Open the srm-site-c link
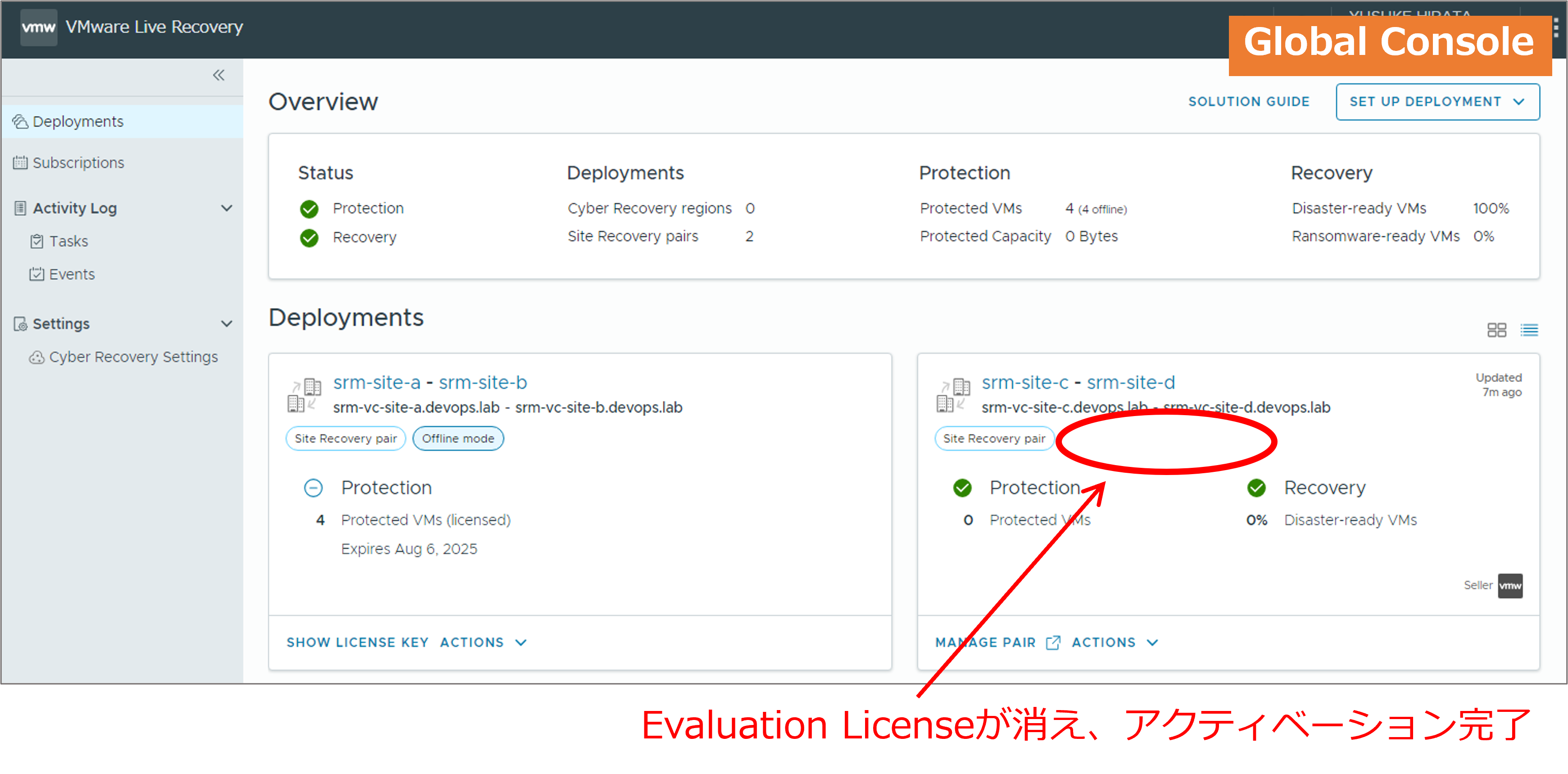 click(x=1025, y=383)
